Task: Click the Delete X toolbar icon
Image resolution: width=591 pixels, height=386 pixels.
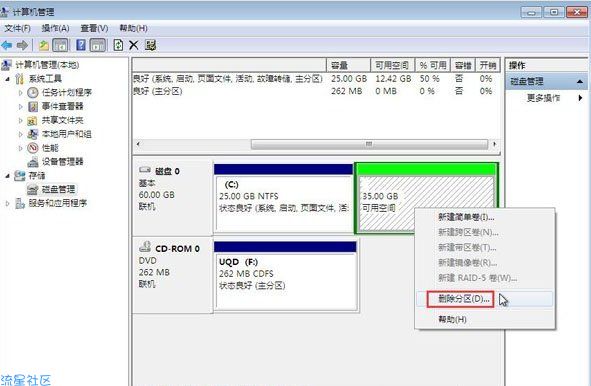Action: click(x=133, y=46)
